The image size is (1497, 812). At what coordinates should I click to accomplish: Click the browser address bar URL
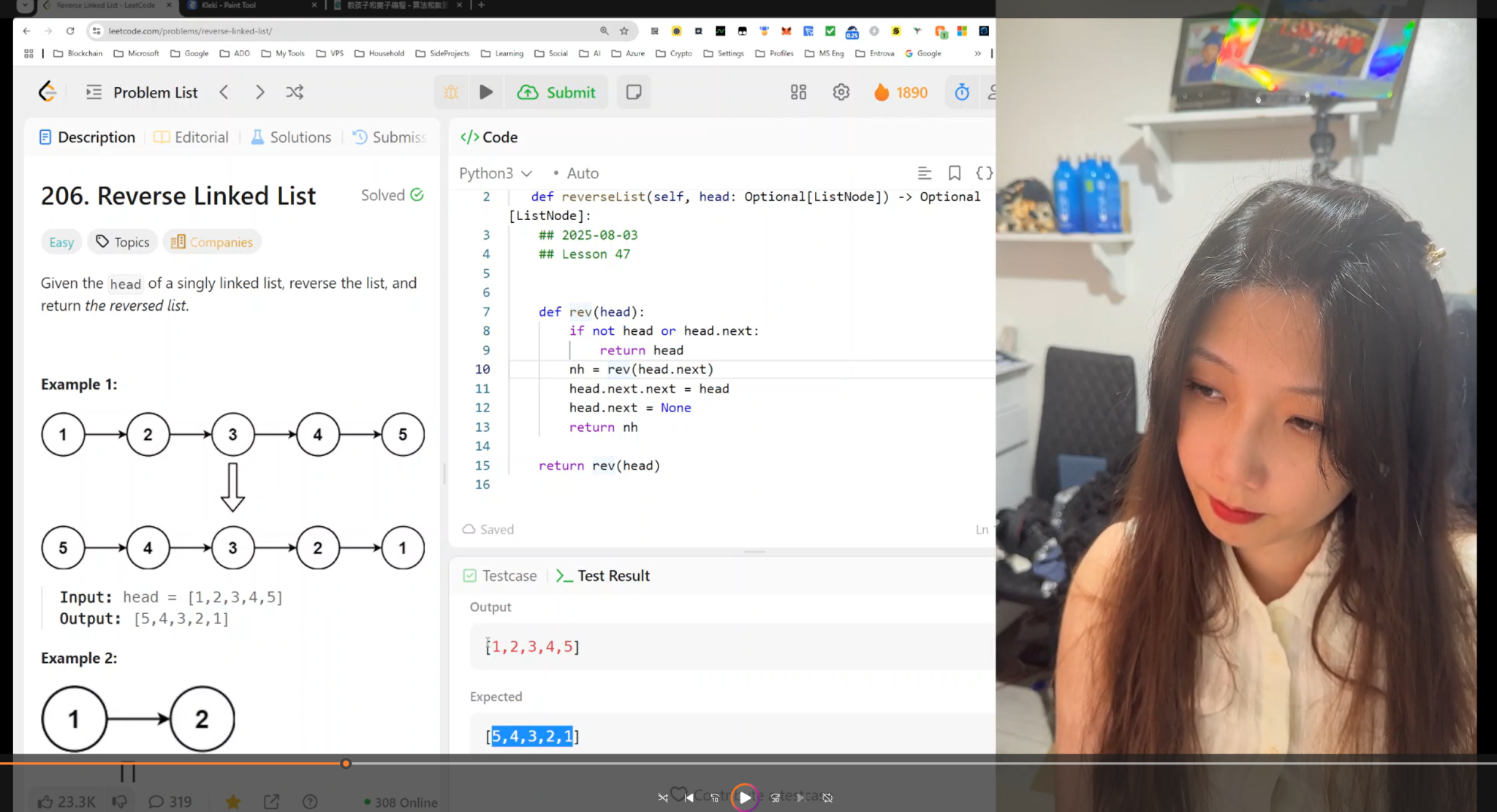190,31
